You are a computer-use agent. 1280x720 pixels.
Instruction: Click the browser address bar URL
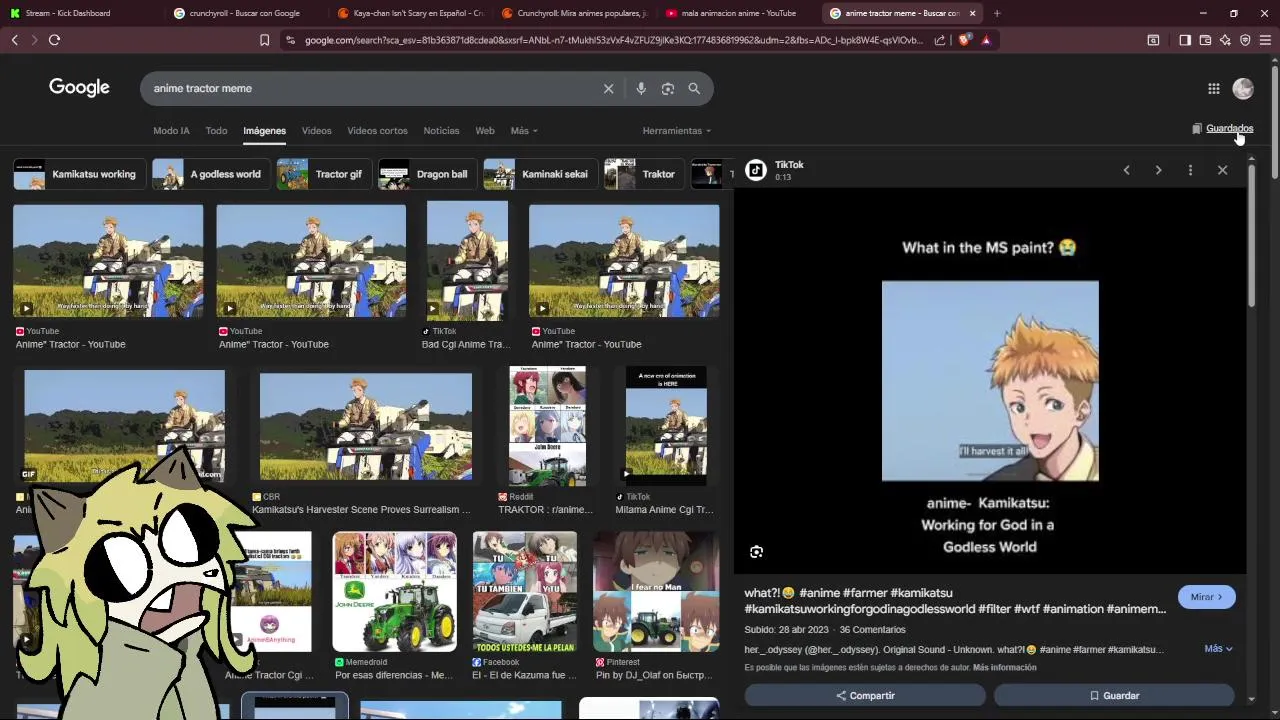coord(612,40)
